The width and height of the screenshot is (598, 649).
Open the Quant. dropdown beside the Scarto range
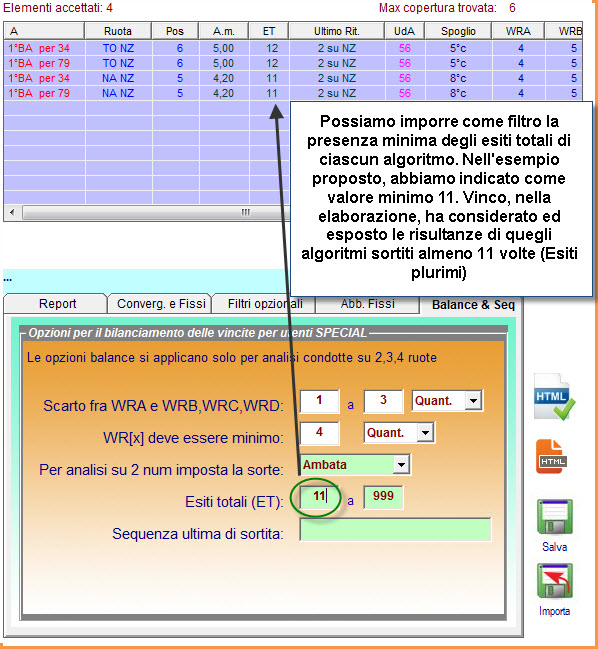(473, 401)
